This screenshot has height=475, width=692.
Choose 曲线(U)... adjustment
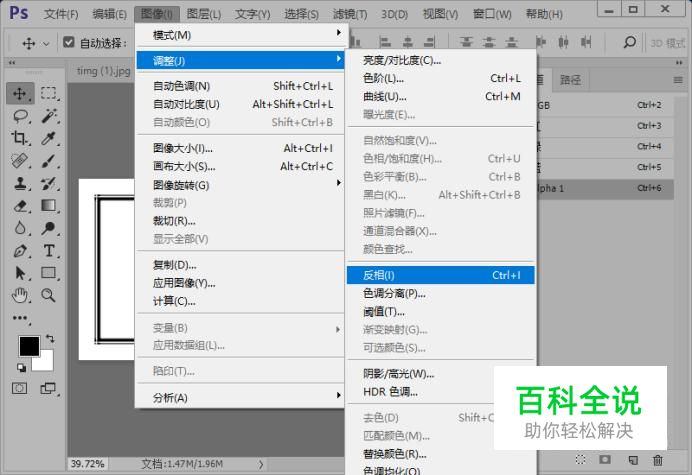tap(440, 97)
